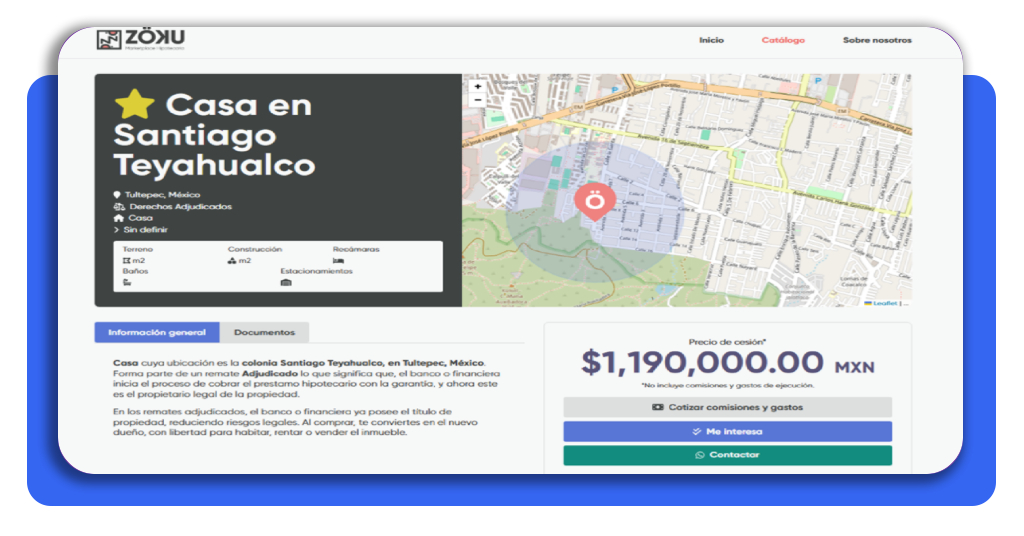Click the garage icon under Estacionamientos
The width and height of the screenshot is (1024, 536).
[x=286, y=283]
